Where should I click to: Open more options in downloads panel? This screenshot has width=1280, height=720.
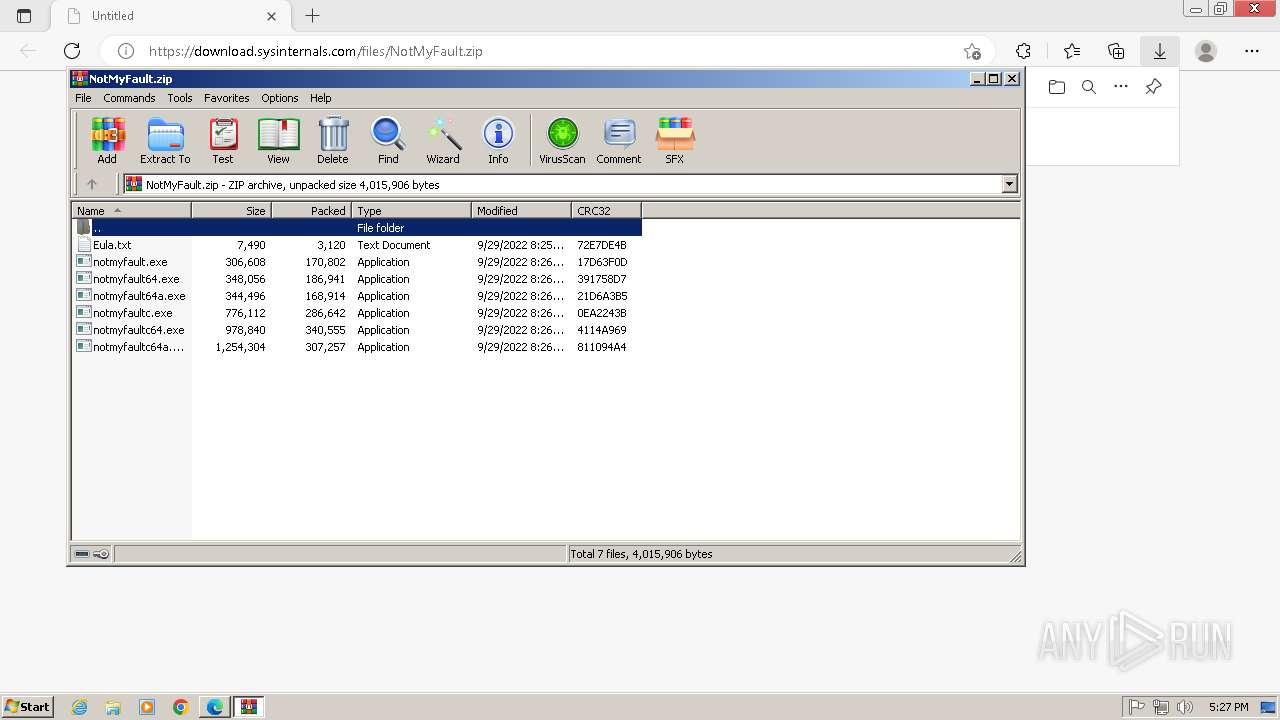(x=1121, y=87)
